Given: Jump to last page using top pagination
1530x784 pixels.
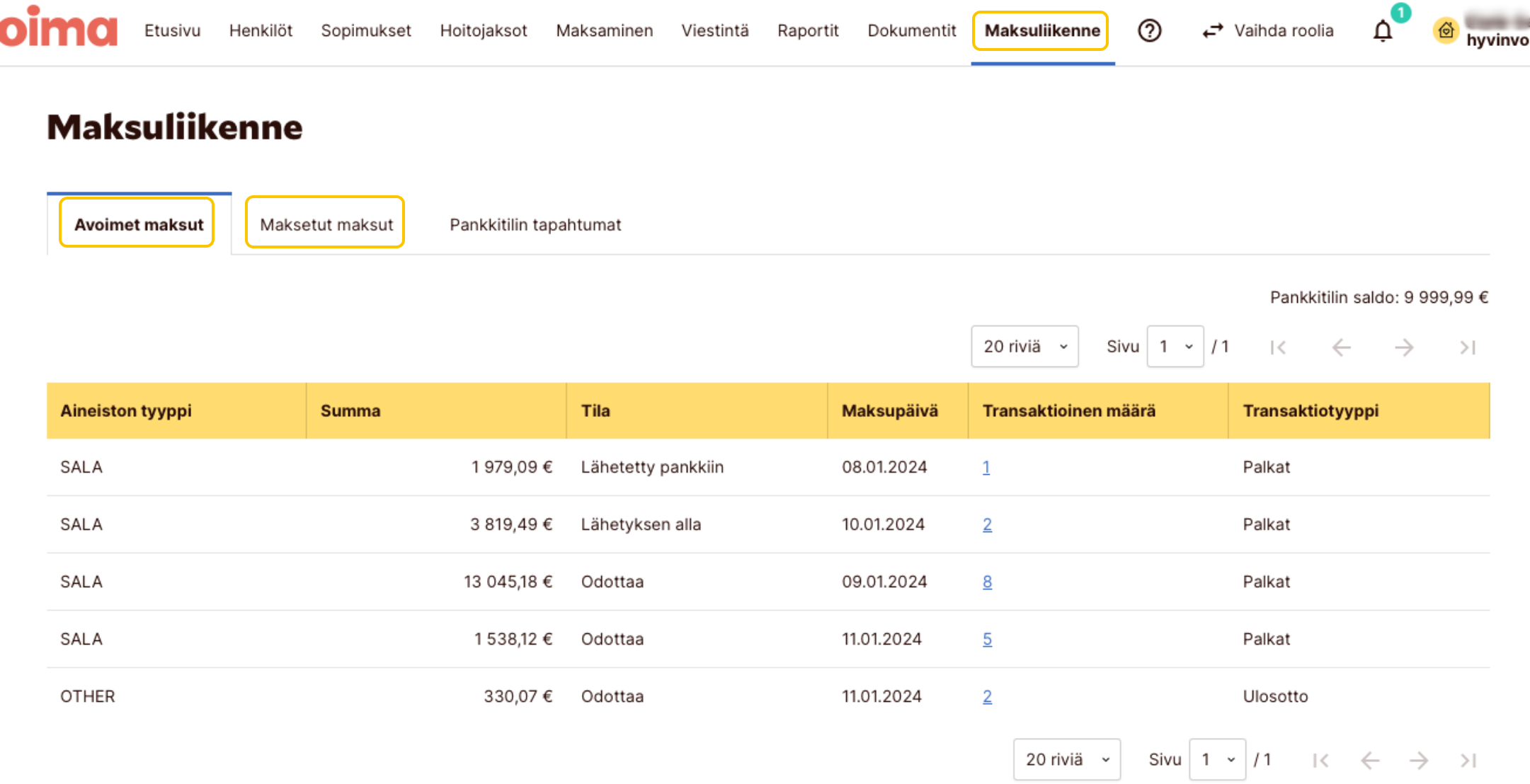Looking at the screenshot, I should [1468, 347].
